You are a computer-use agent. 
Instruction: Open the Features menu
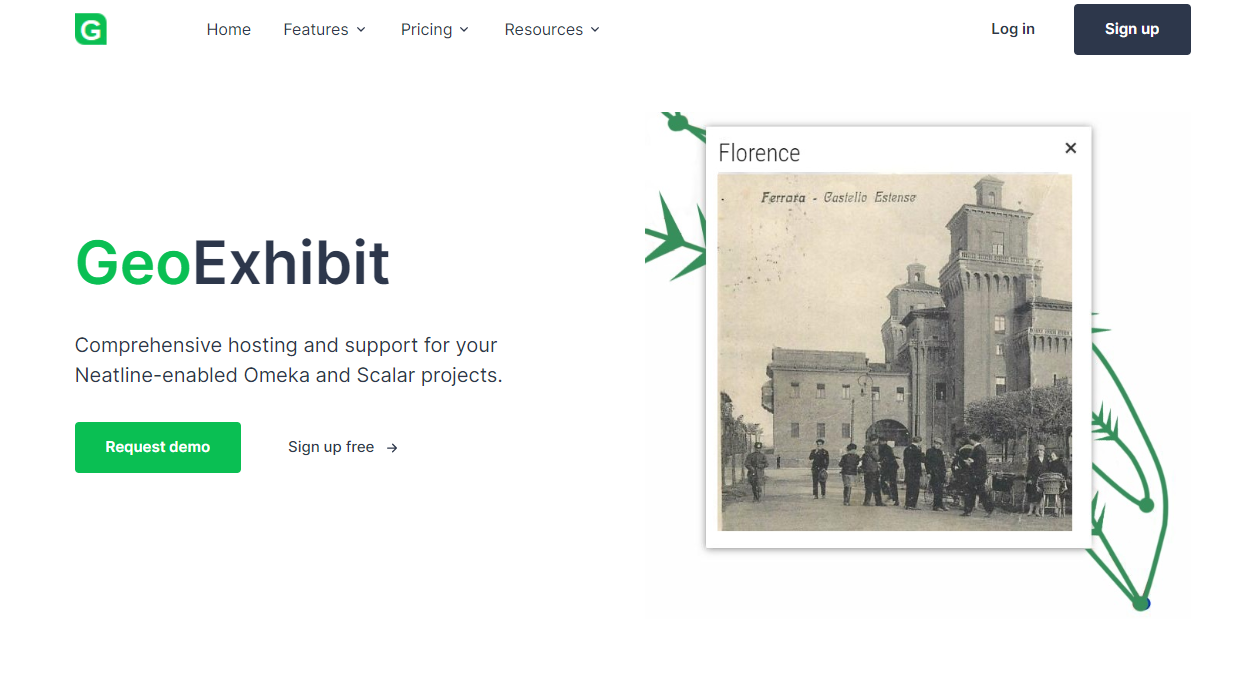pos(325,29)
